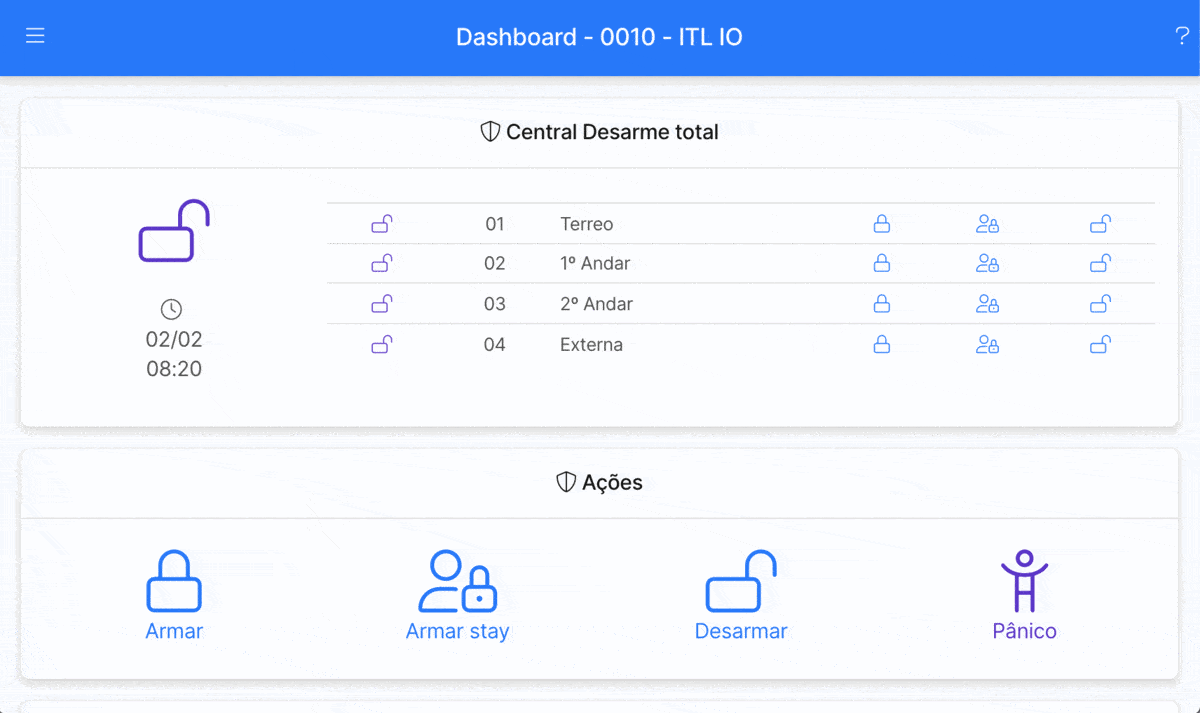Open the hamburger navigation menu
This screenshot has height=713, width=1200.
35,36
